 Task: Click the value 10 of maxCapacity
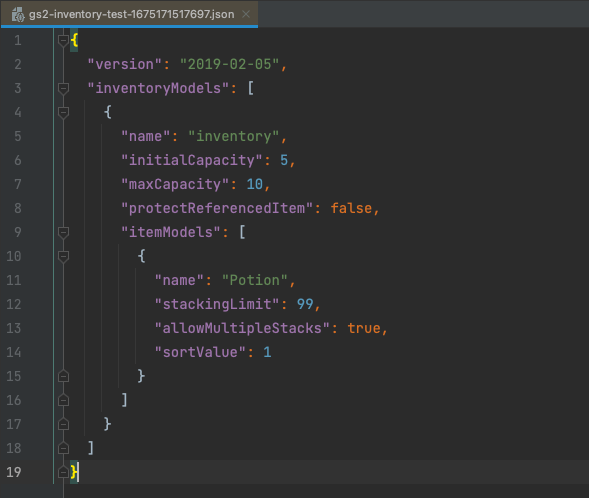[255, 184]
